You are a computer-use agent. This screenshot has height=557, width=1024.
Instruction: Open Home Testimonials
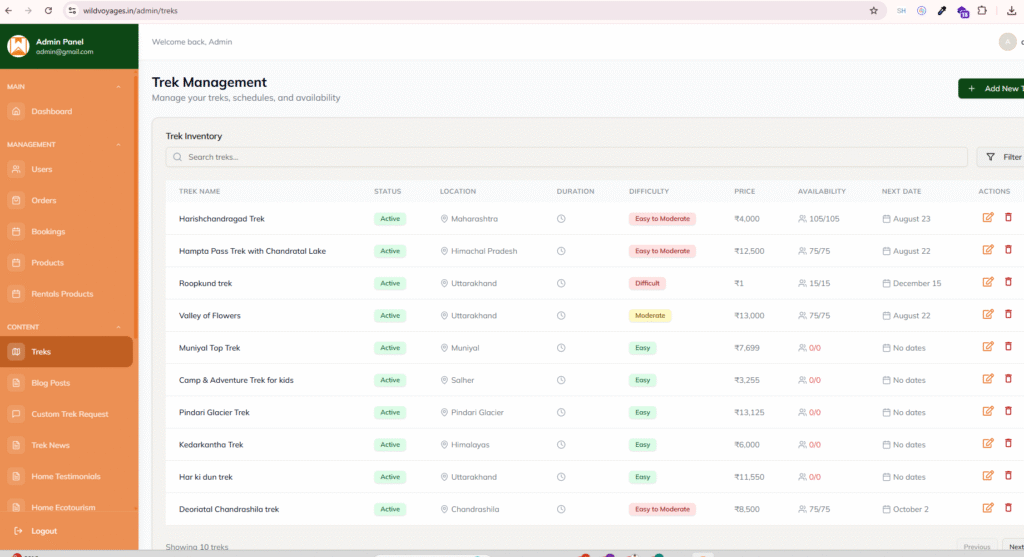click(x=67, y=476)
